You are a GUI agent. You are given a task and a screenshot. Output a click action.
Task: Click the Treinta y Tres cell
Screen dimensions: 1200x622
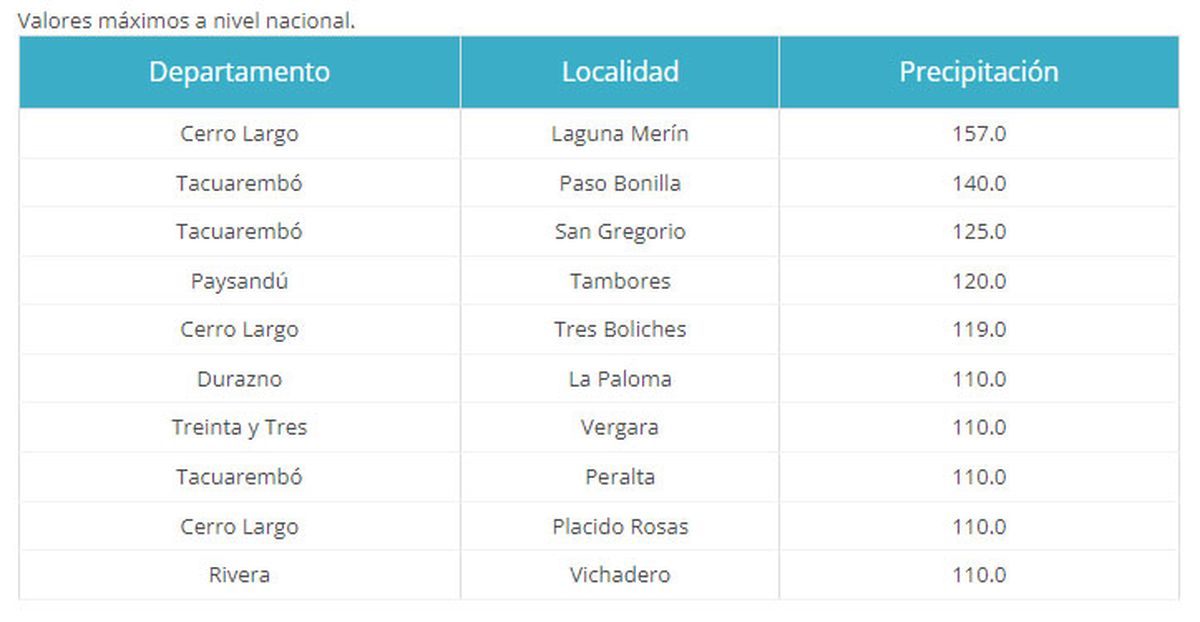[x=240, y=428]
